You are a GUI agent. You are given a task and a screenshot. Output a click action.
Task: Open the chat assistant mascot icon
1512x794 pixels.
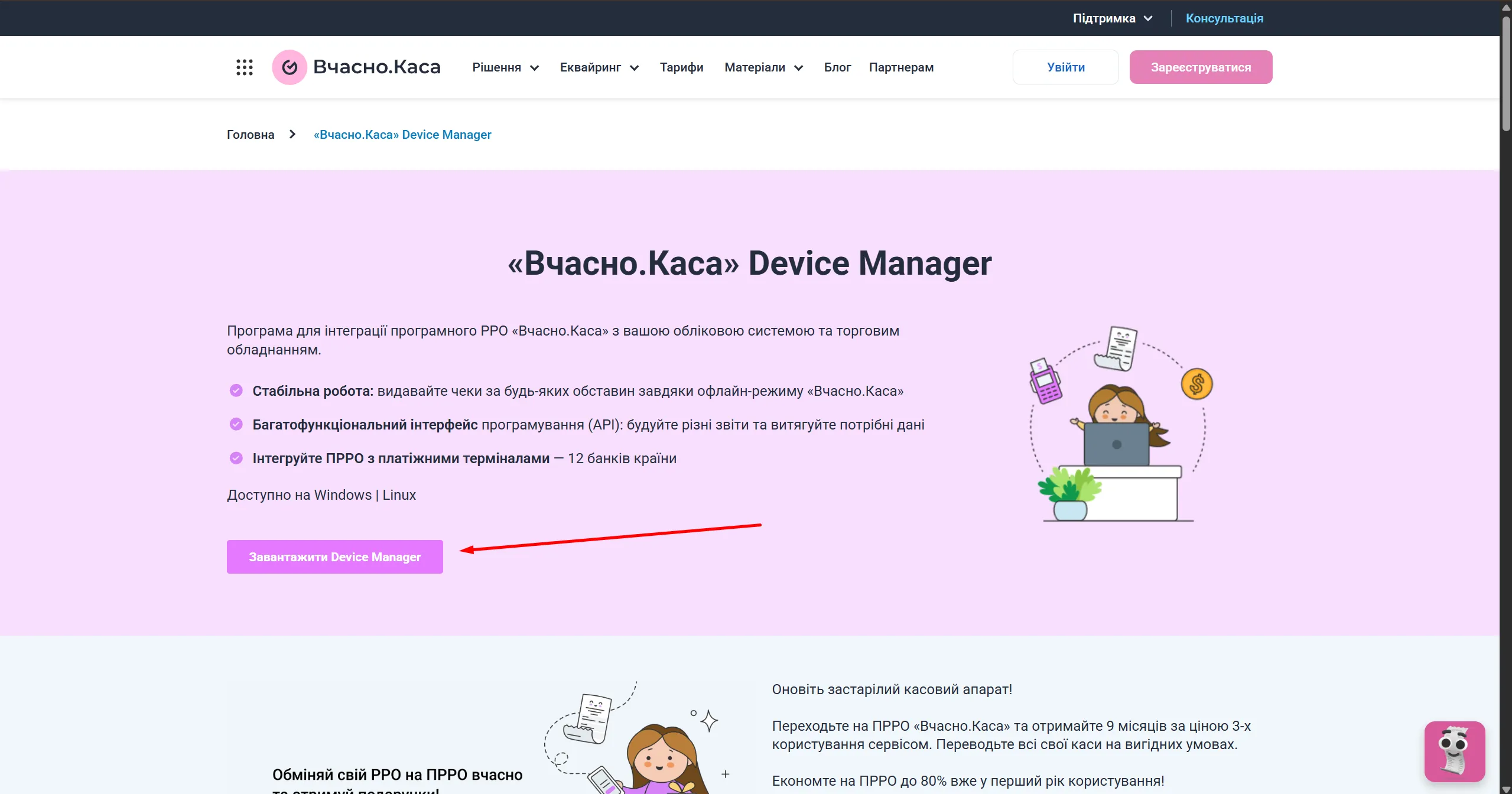coord(1454,751)
